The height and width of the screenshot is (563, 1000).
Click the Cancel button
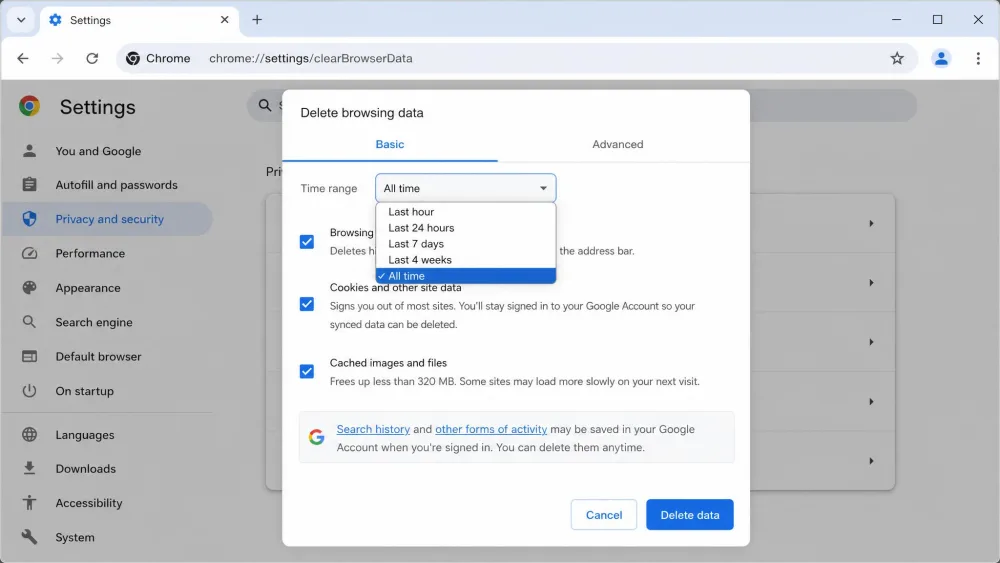click(x=603, y=515)
